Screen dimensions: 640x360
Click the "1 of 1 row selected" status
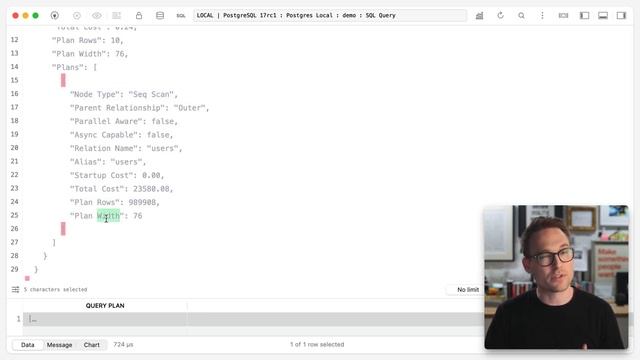pyautogui.click(x=317, y=345)
